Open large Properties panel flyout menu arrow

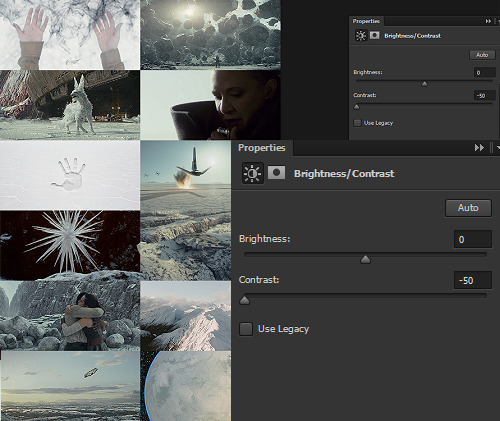[x=498, y=148]
